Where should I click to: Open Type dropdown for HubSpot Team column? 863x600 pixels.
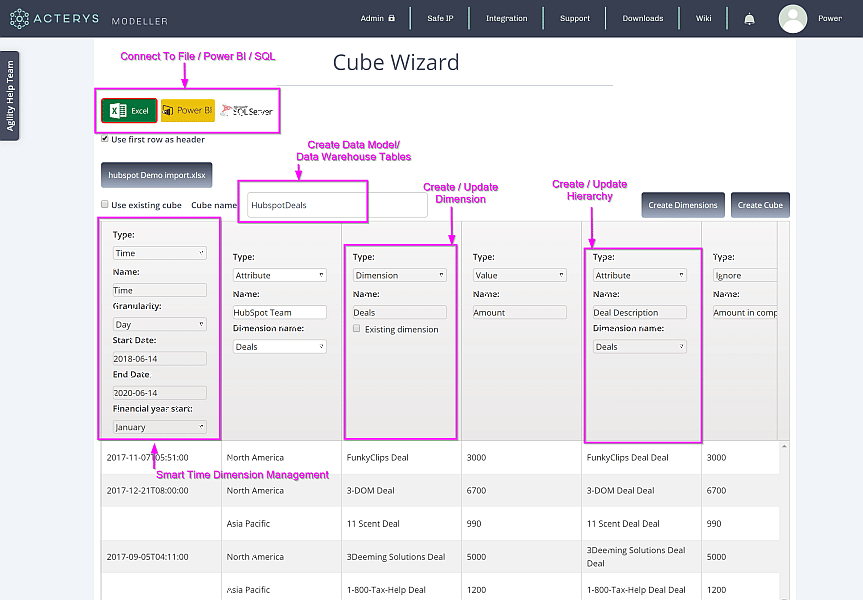tap(280, 275)
